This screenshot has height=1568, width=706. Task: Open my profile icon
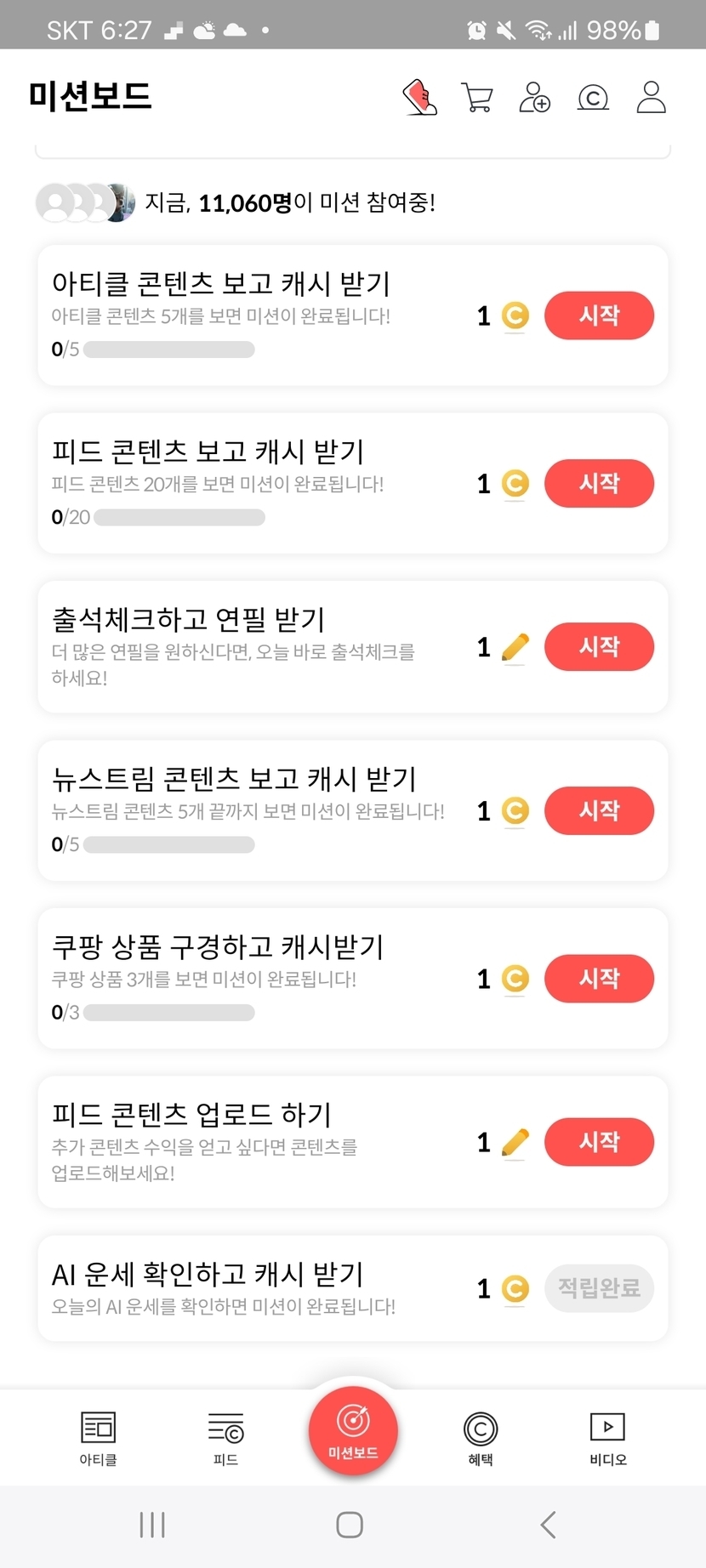pos(651,97)
